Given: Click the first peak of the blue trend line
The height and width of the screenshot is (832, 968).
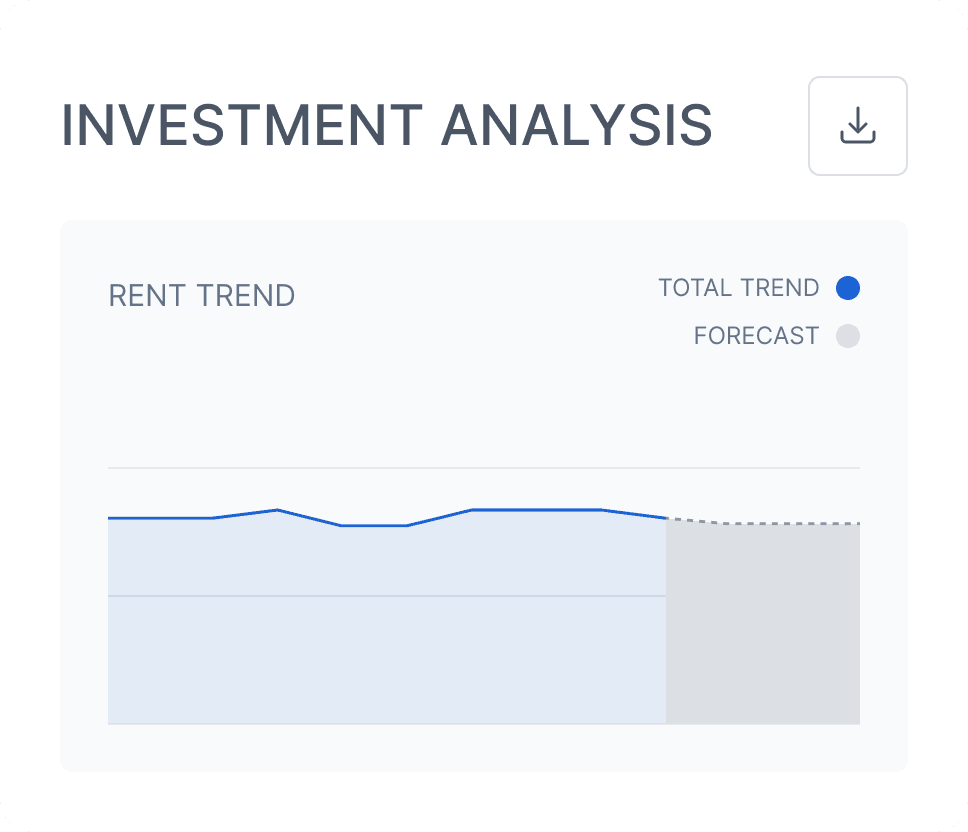Looking at the screenshot, I should click(x=277, y=510).
